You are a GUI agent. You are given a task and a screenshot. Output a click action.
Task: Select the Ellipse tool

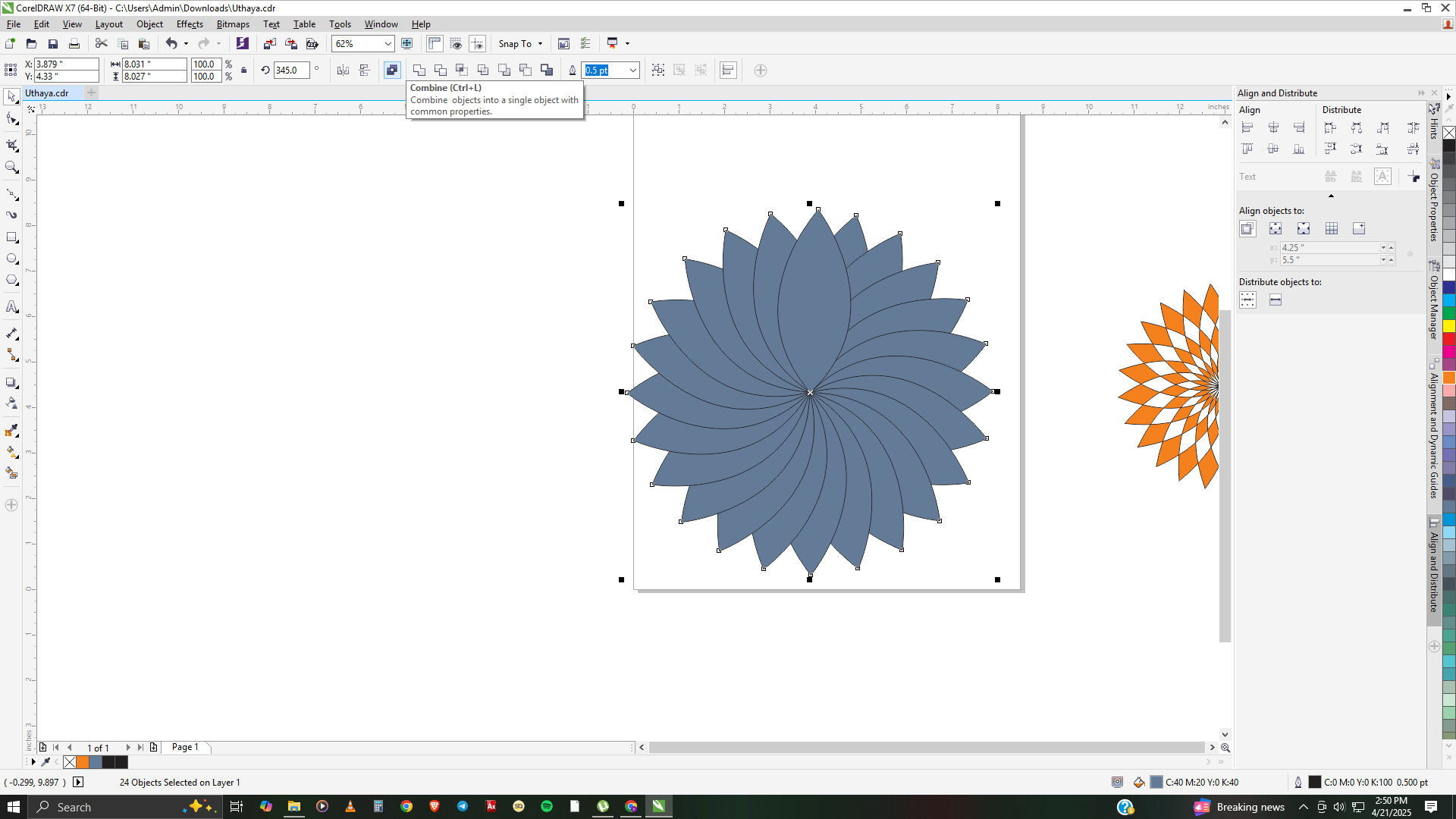11,259
